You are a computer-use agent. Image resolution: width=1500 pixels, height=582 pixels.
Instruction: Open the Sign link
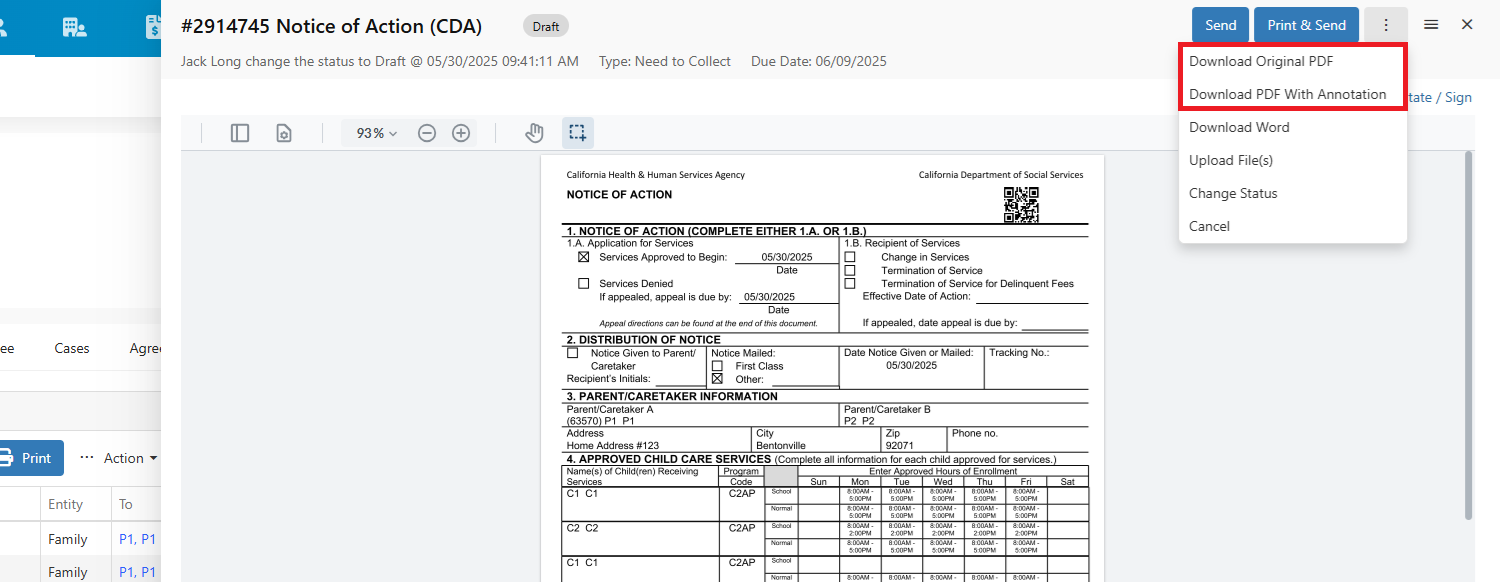1458,97
